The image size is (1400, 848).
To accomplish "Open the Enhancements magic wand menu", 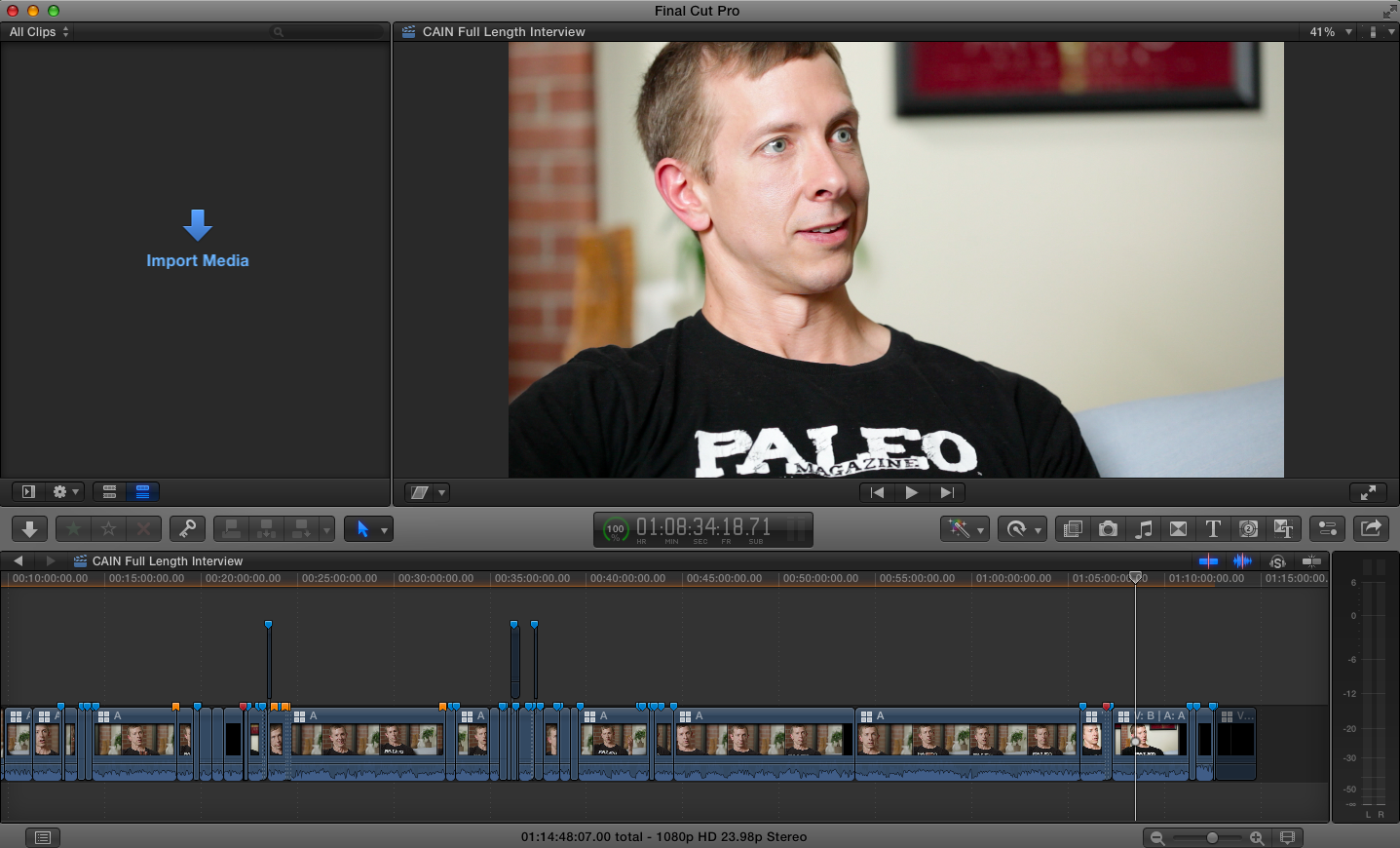I will [x=965, y=529].
